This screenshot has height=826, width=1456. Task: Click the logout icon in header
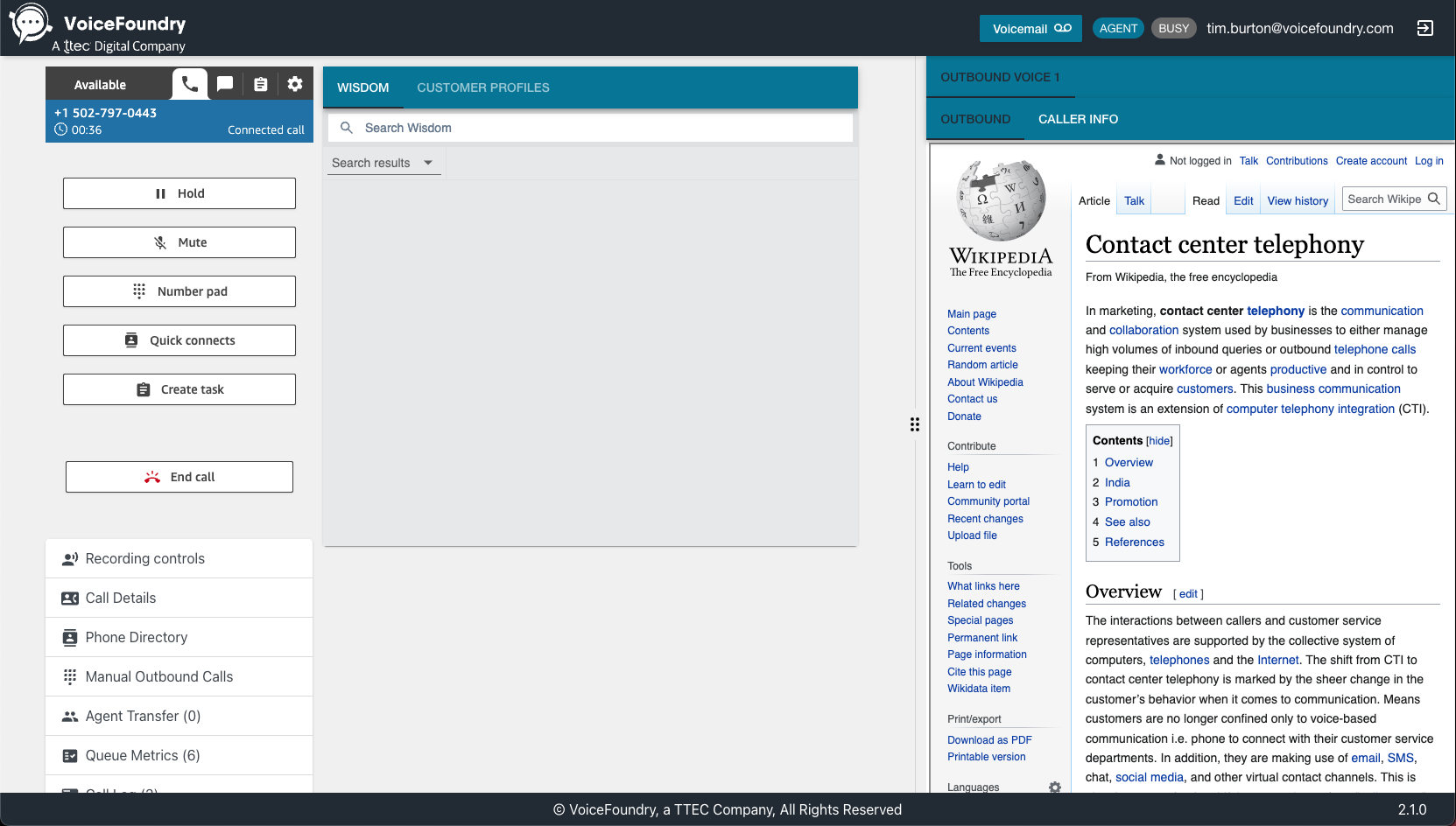1425,28
